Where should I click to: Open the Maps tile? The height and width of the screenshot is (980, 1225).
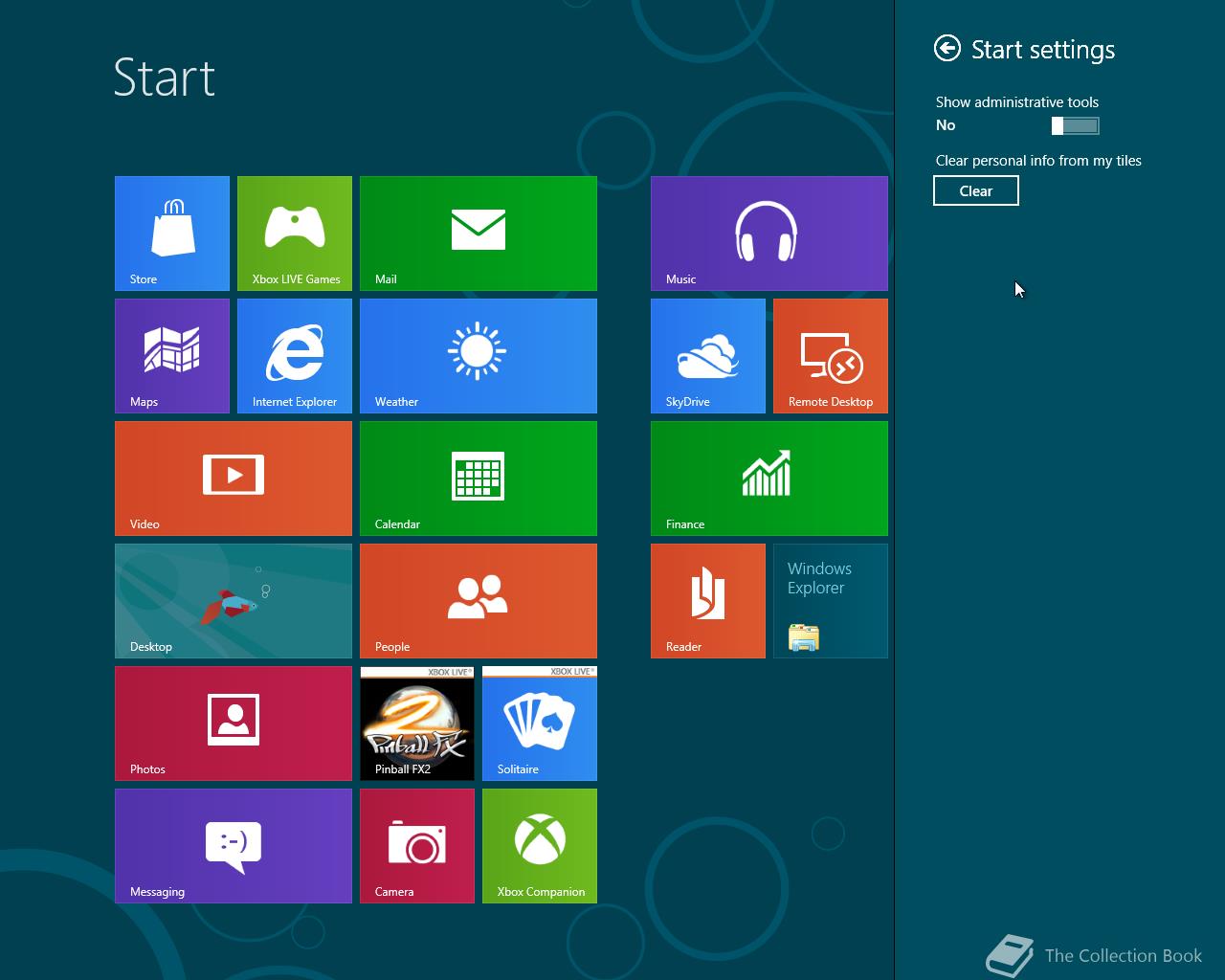click(172, 356)
